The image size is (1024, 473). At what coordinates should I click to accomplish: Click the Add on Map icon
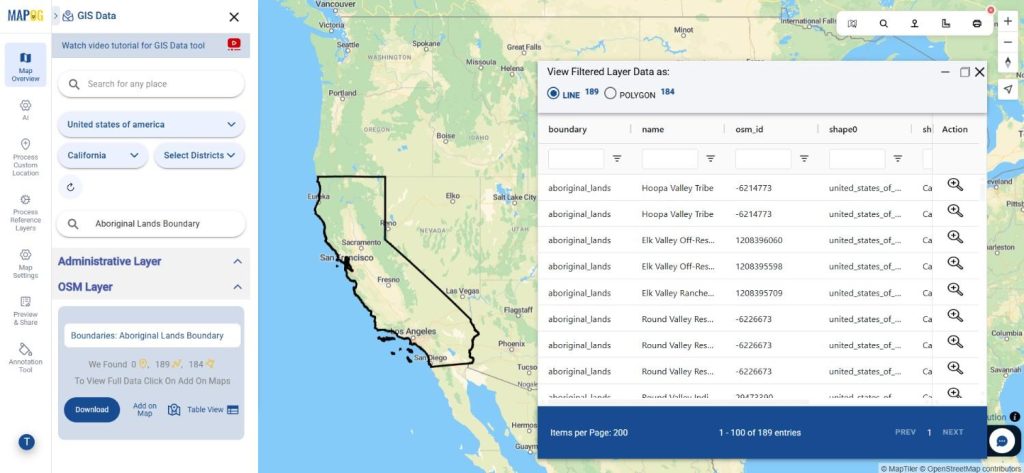(174, 410)
